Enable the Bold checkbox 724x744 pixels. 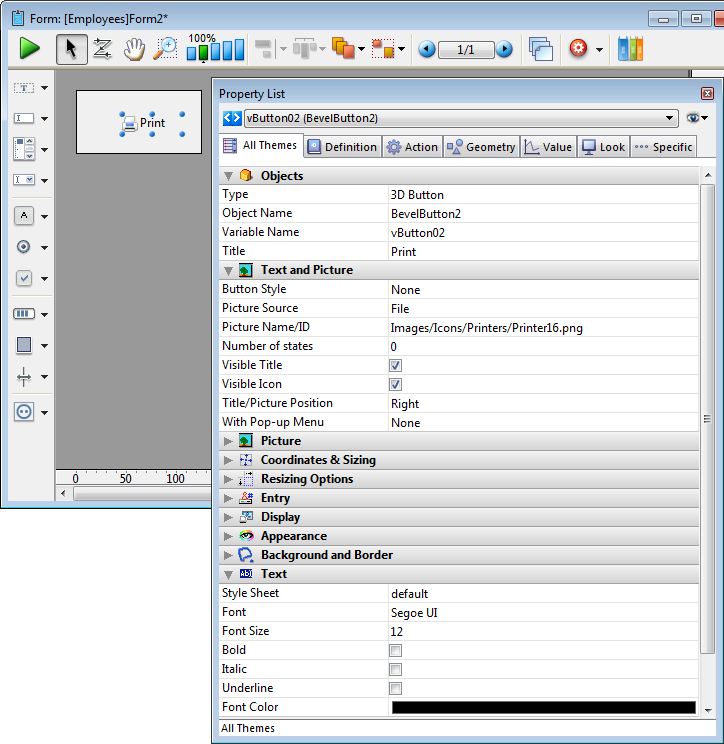click(x=396, y=651)
